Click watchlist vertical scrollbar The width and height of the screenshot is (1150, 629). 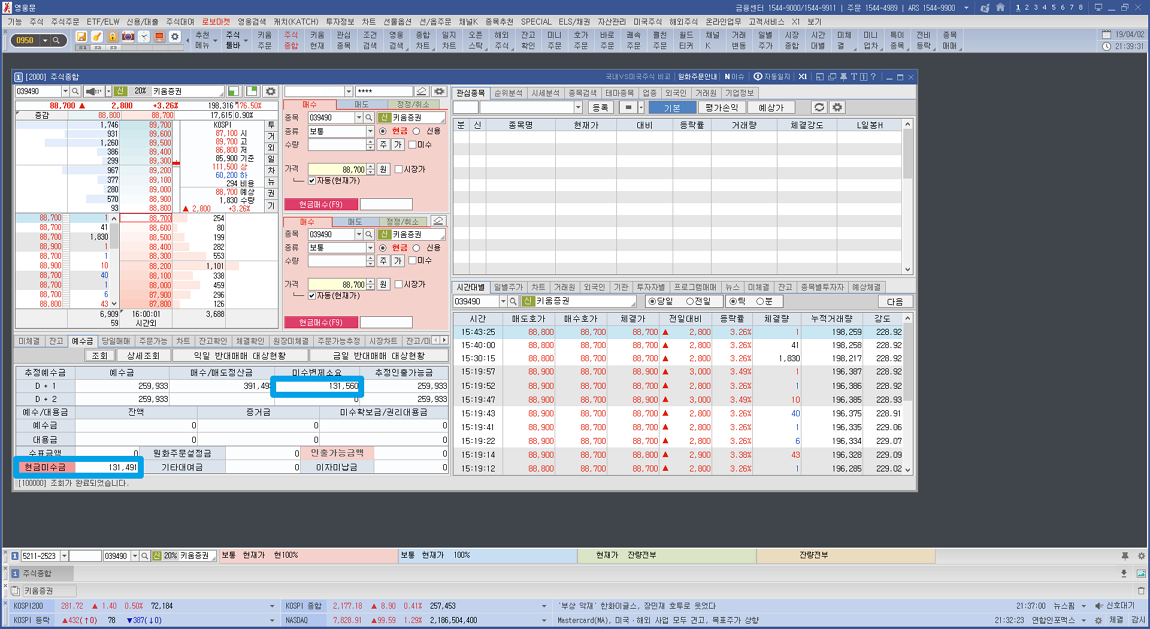tap(907, 196)
